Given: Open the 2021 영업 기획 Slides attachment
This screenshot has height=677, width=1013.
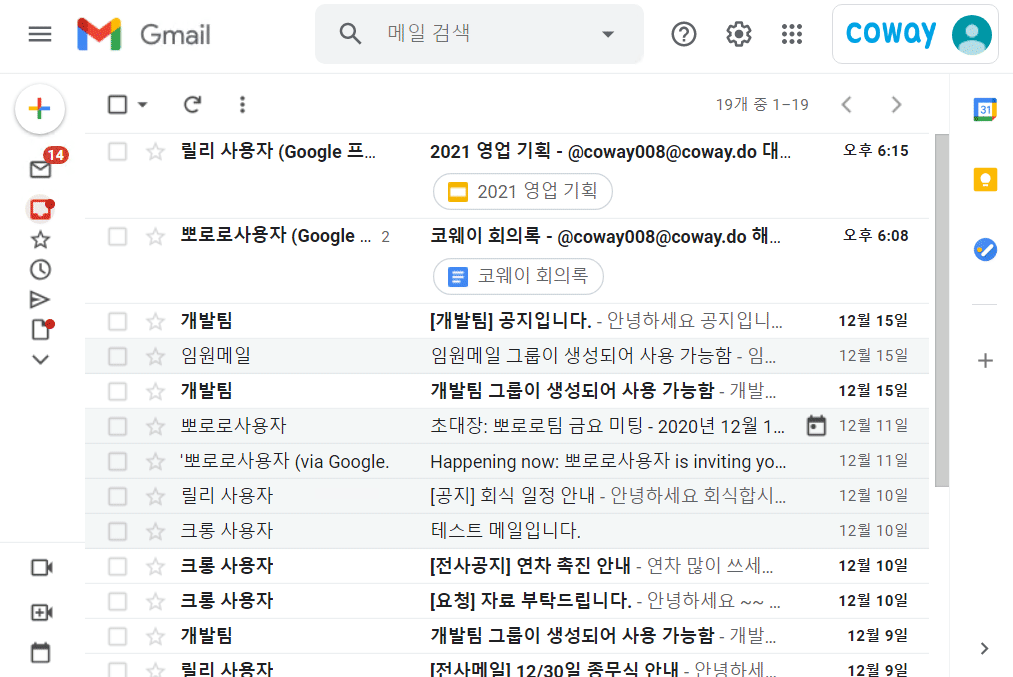Looking at the screenshot, I should [523, 191].
